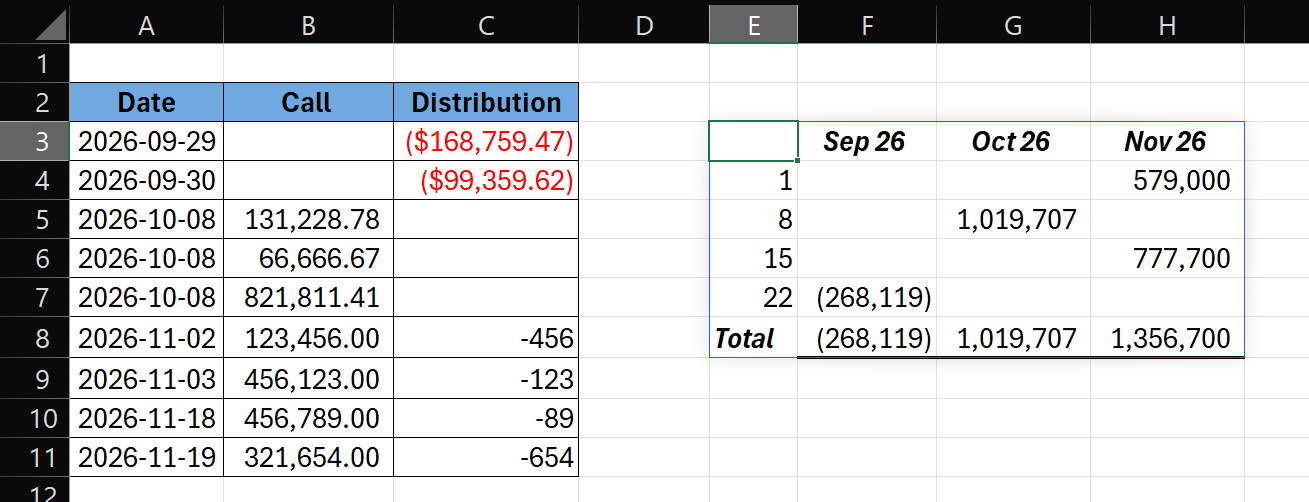
Task: Select Oct 26 total 1,019,707
Action: point(1014,338)
